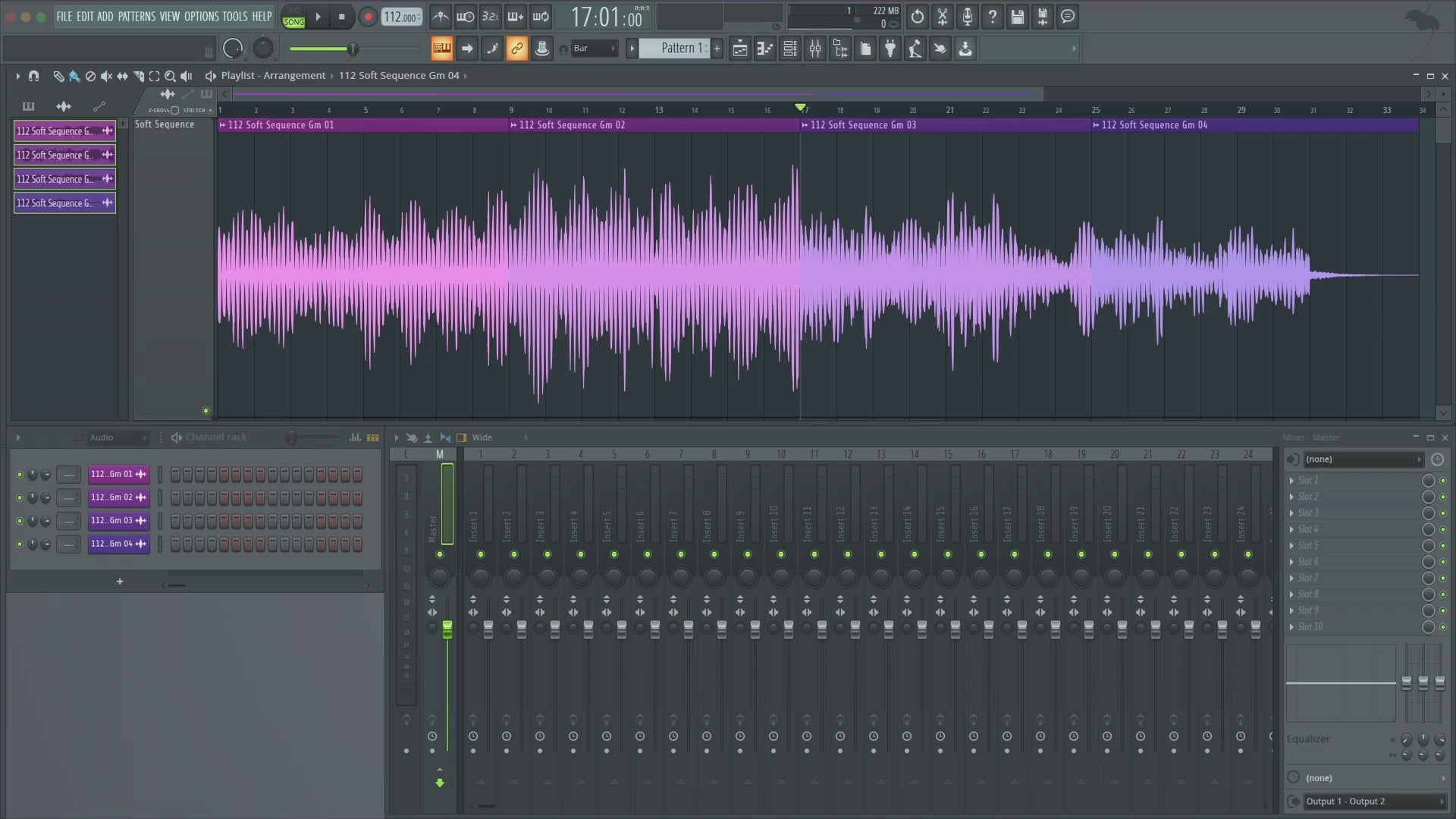1456x819 pixels.
Task: Open the chat speech bubble icon
Action: coord(1068,16)
